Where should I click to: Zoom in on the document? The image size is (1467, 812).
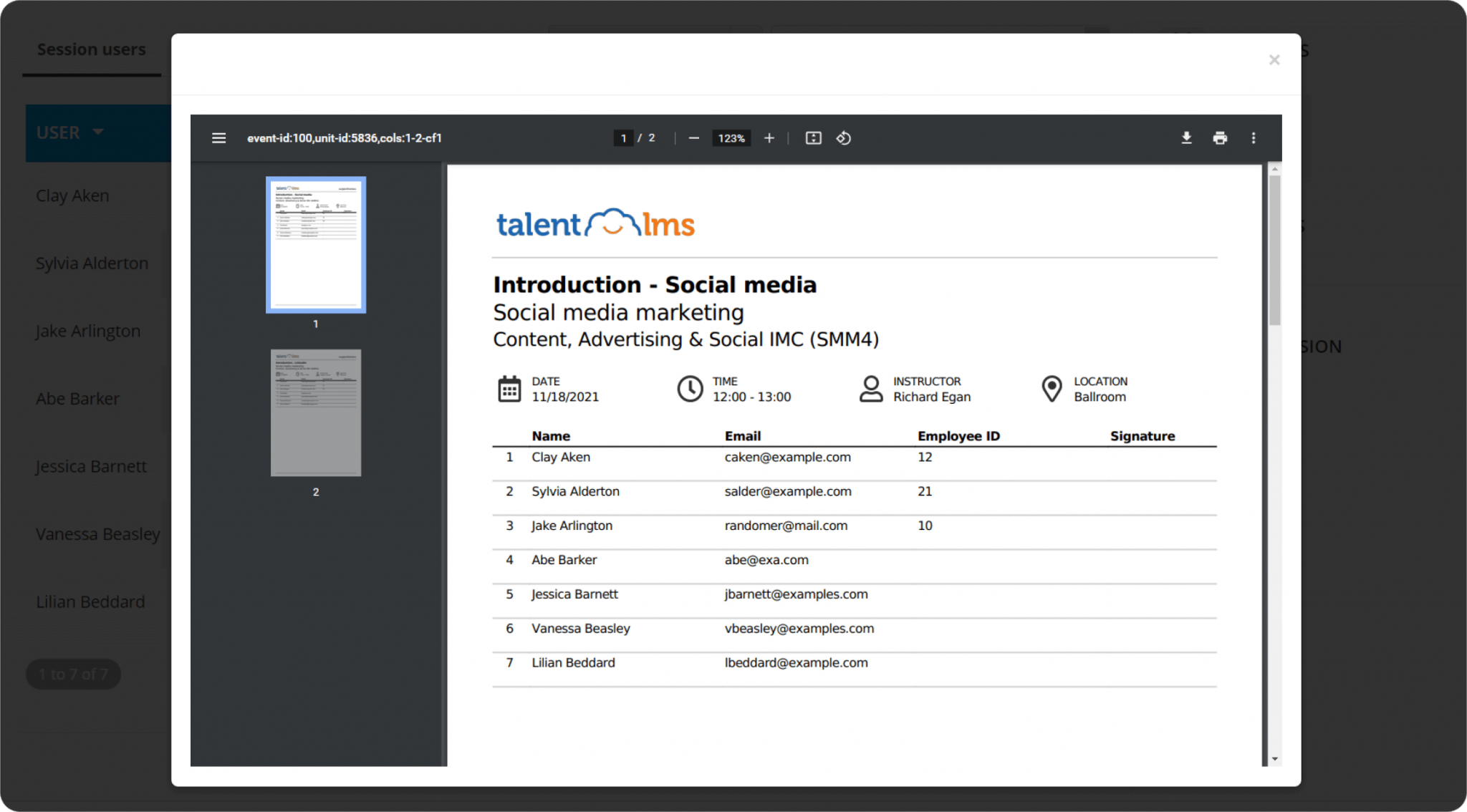click(x=769, y=137)
